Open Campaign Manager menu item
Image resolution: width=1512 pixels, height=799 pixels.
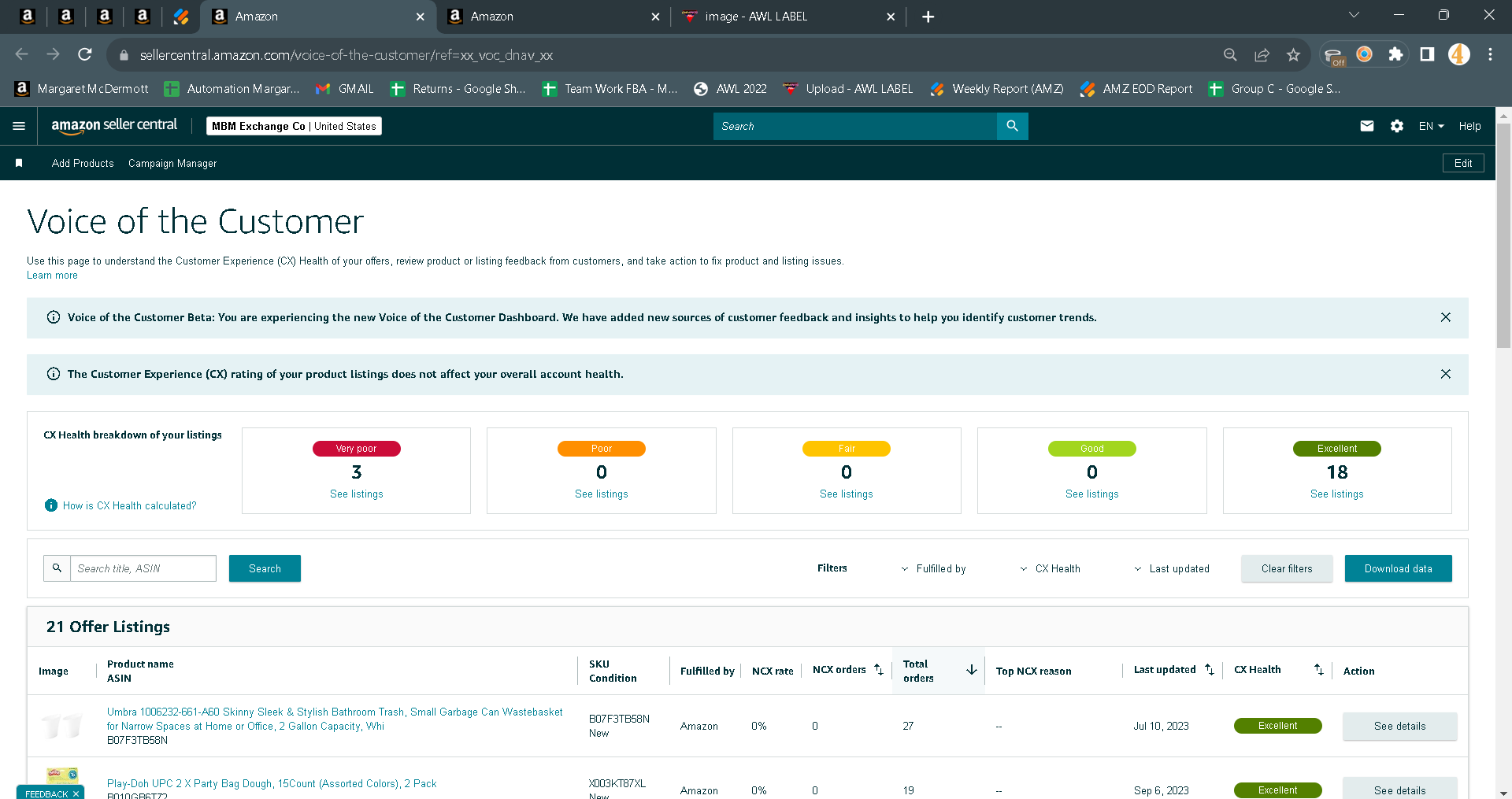[x=172, y=163]
